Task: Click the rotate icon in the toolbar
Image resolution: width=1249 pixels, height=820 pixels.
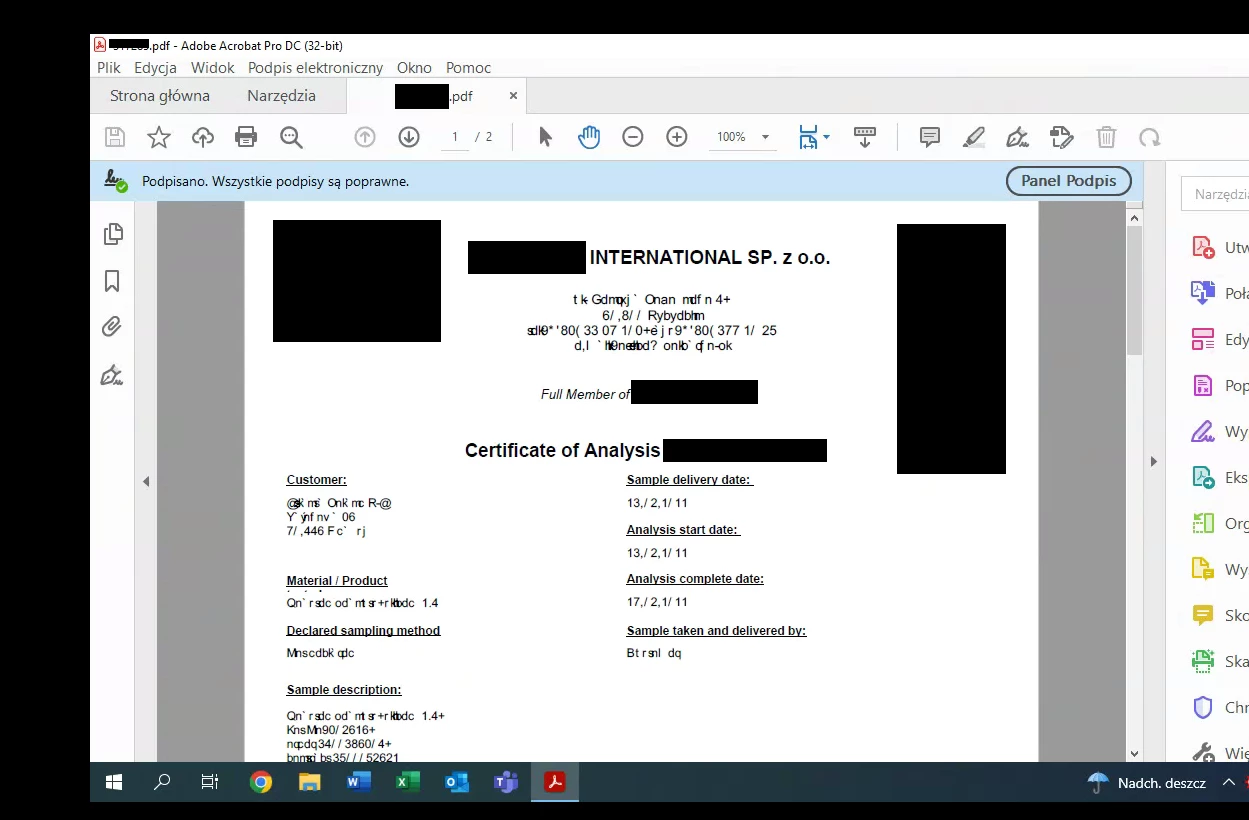Action: [1150, 137]
